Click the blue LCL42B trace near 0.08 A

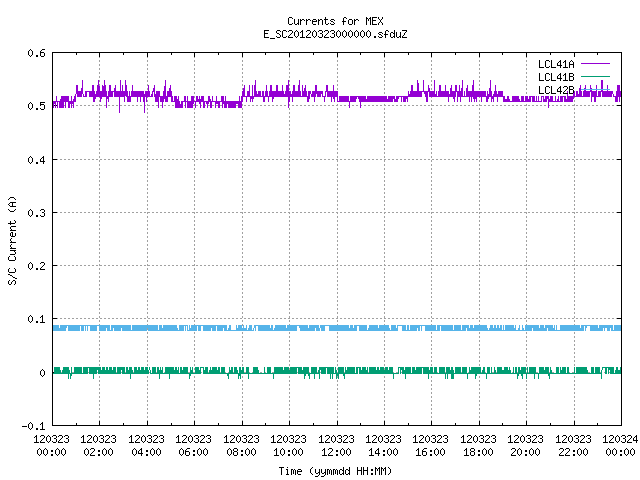pos(337,328)
